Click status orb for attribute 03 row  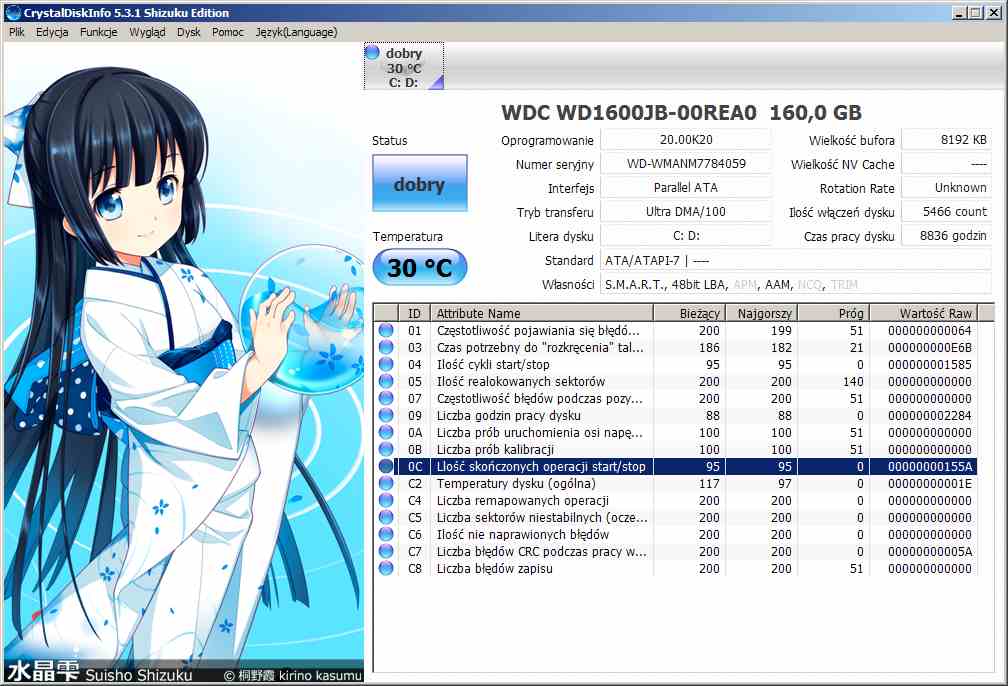point(386,347)
